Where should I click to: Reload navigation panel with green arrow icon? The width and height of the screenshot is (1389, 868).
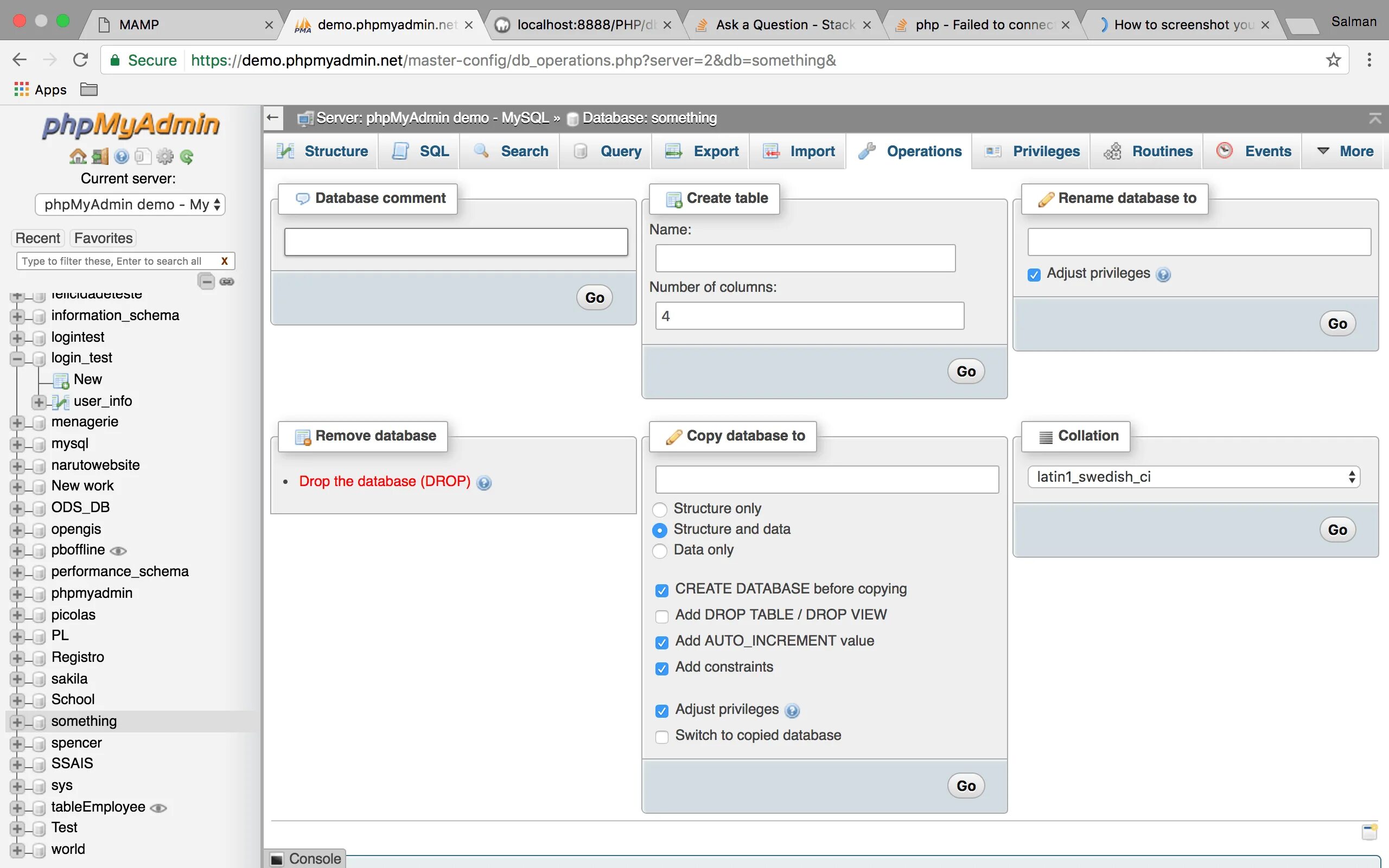tap(187, 156)
